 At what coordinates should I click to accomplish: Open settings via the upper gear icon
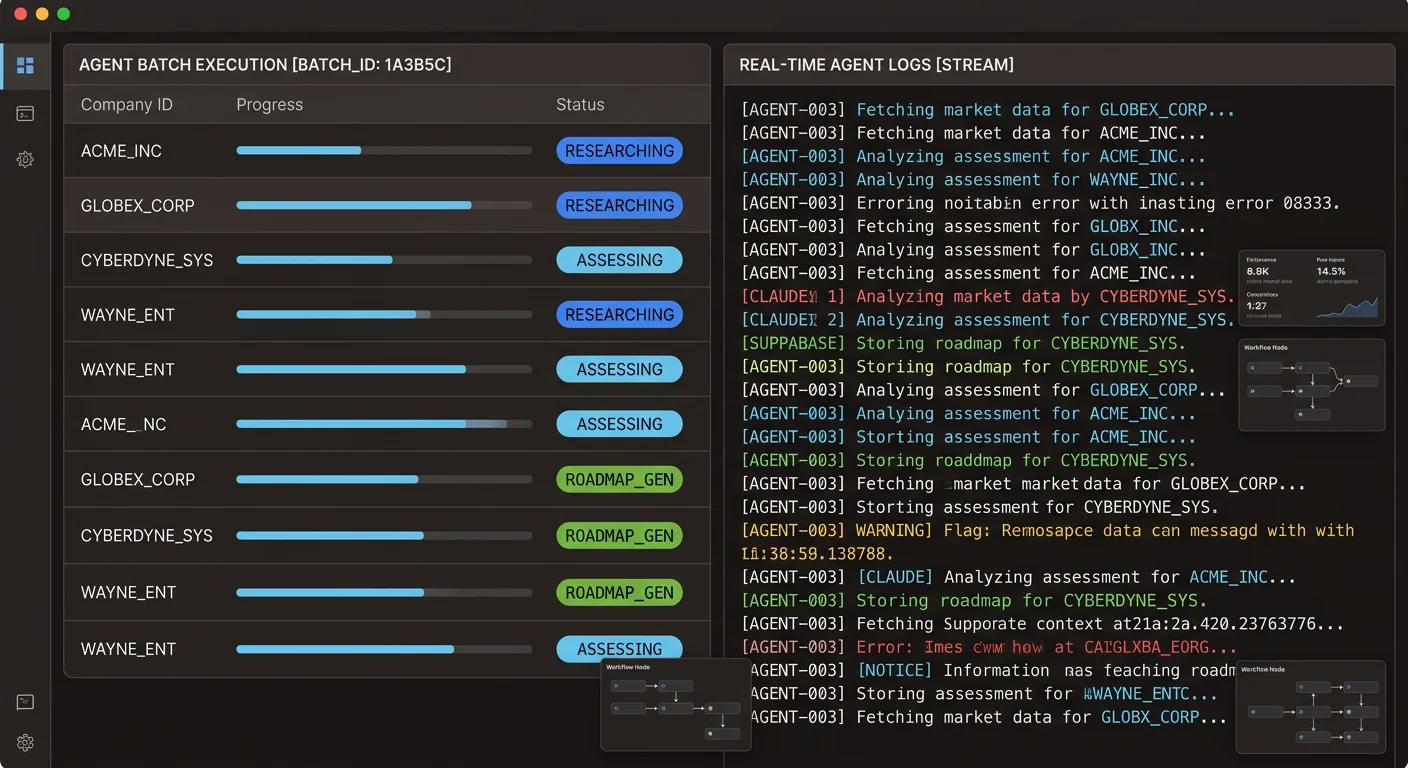[x=25, y=159]
